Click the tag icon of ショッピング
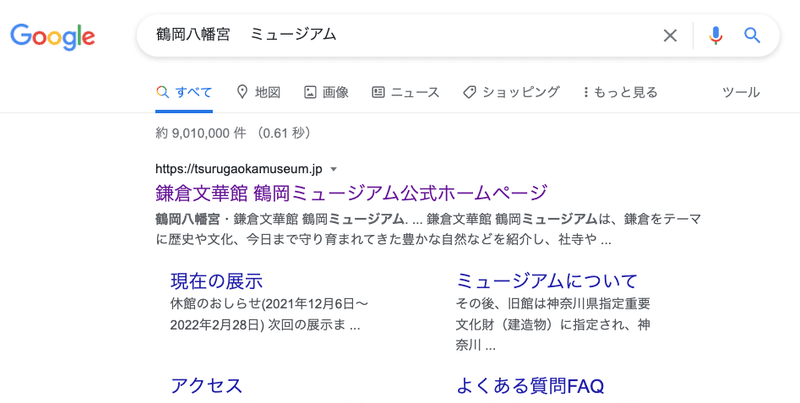 [x=469, y=92]
